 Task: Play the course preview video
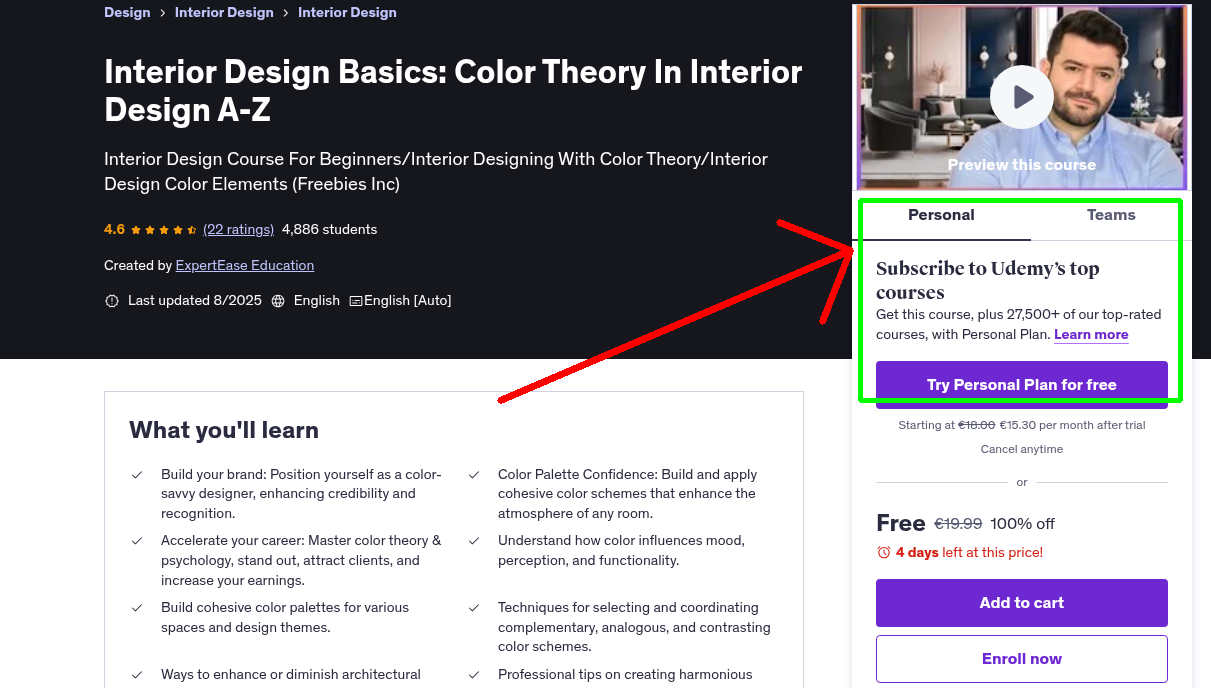[x=1021, y=97]
